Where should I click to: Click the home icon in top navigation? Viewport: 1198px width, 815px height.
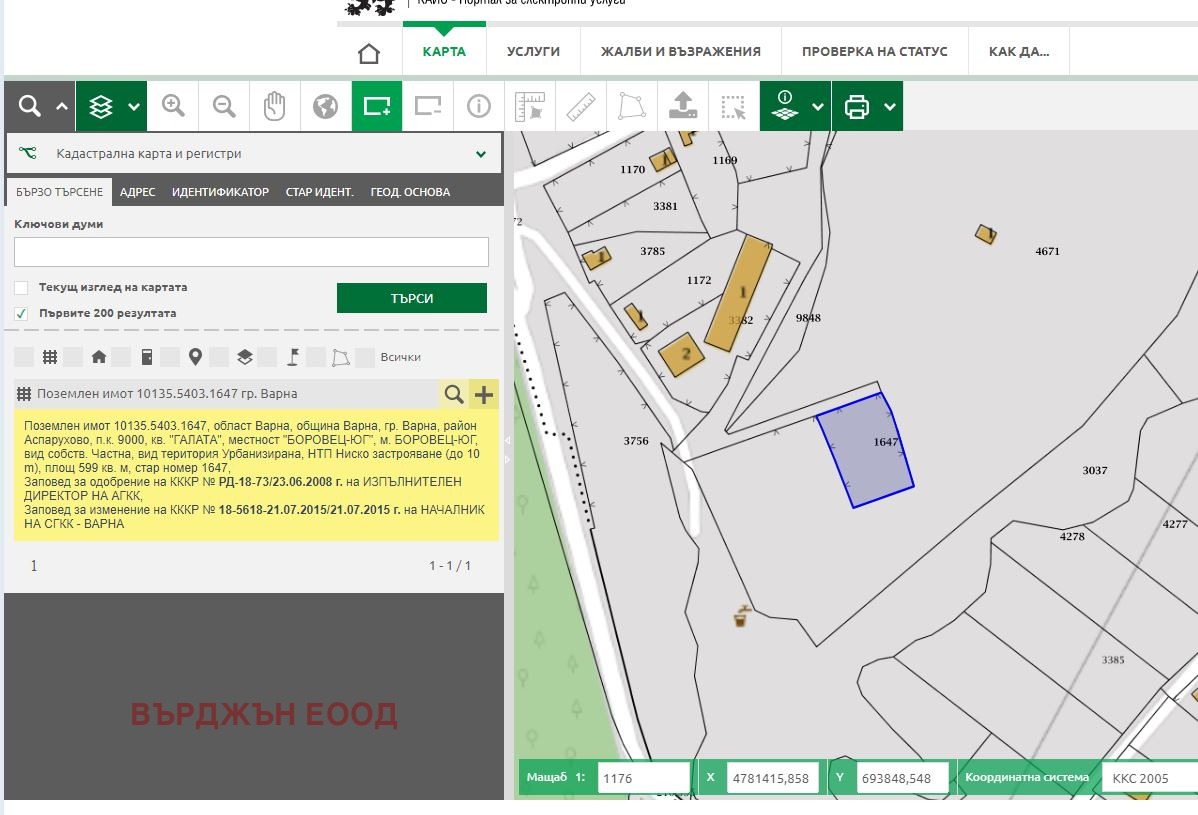point(369,52)
